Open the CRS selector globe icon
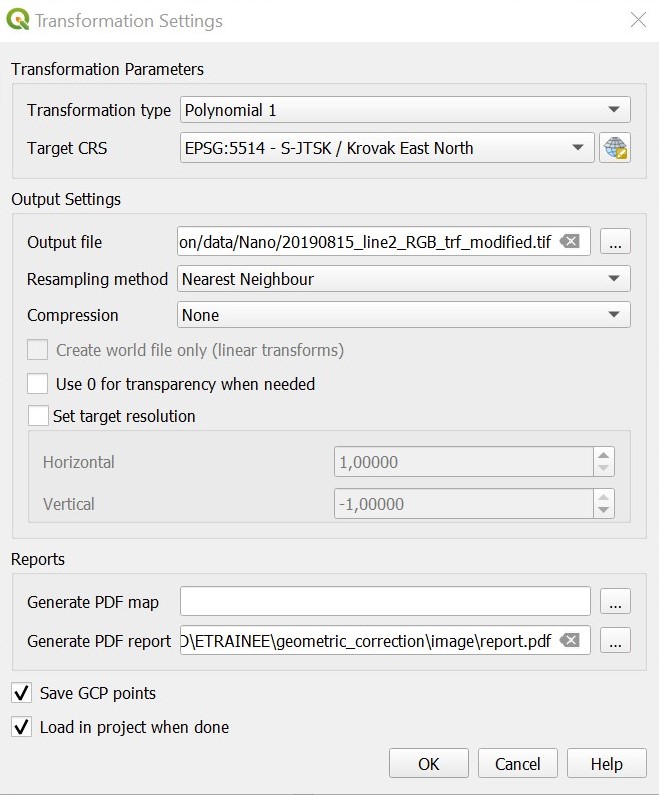Image resolution: width=659 pixels, height=795 pixels. 614,148
